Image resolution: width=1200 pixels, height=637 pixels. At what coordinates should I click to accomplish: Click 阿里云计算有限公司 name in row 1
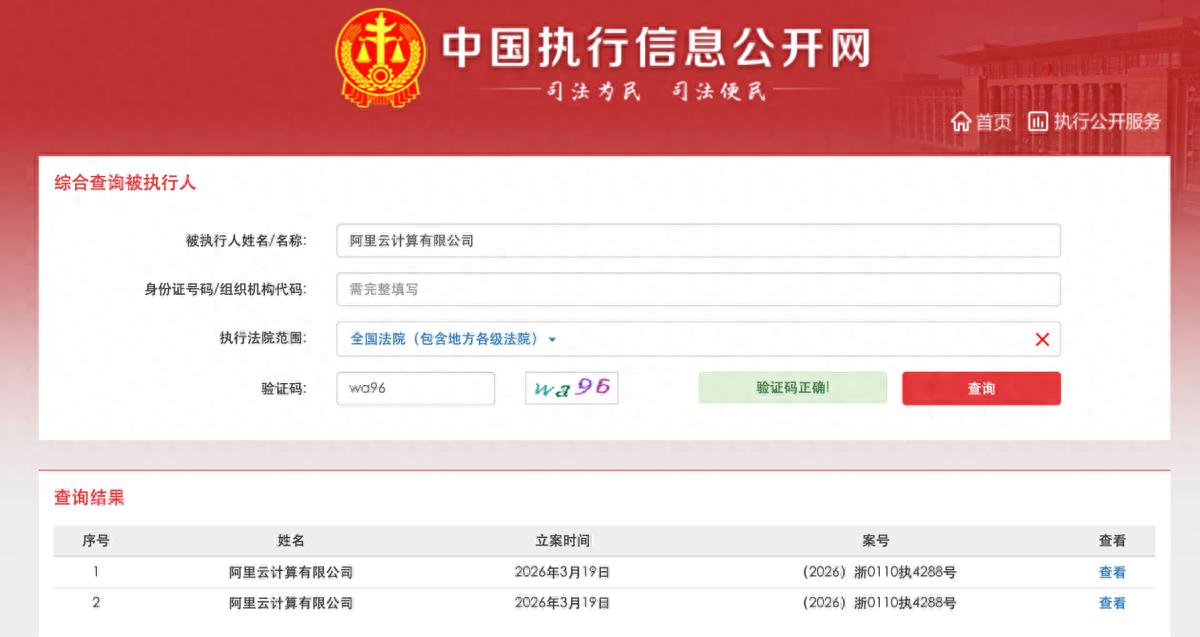point(291,573)
